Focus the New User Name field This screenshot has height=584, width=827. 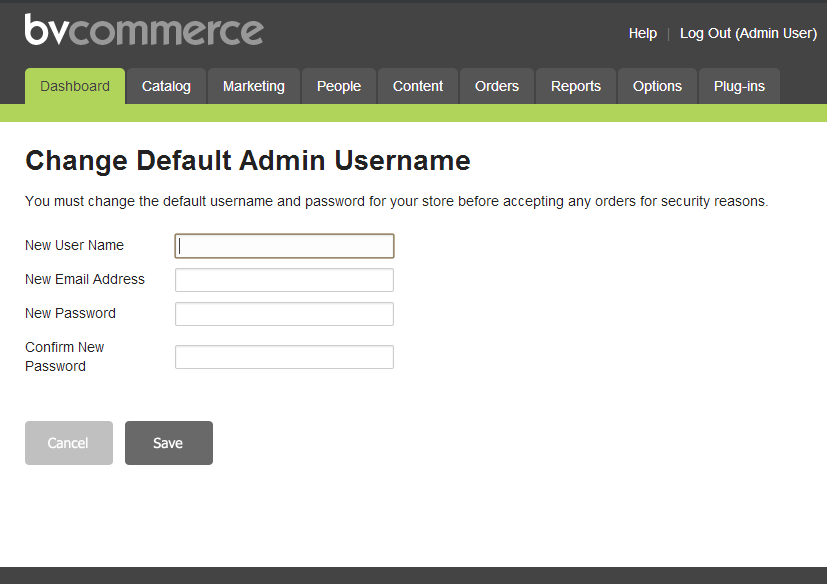284,246
